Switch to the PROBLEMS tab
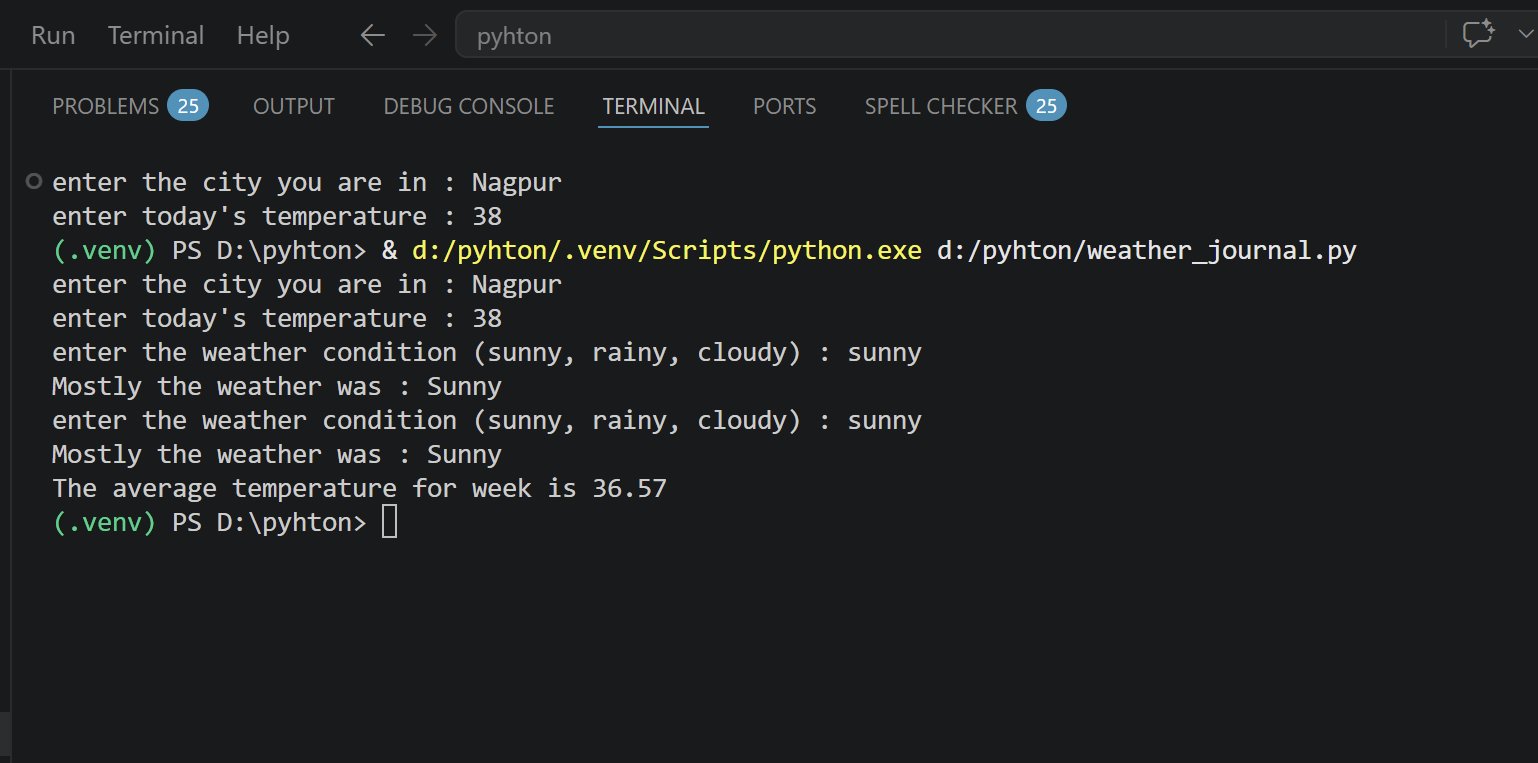 tap(105, 106)
